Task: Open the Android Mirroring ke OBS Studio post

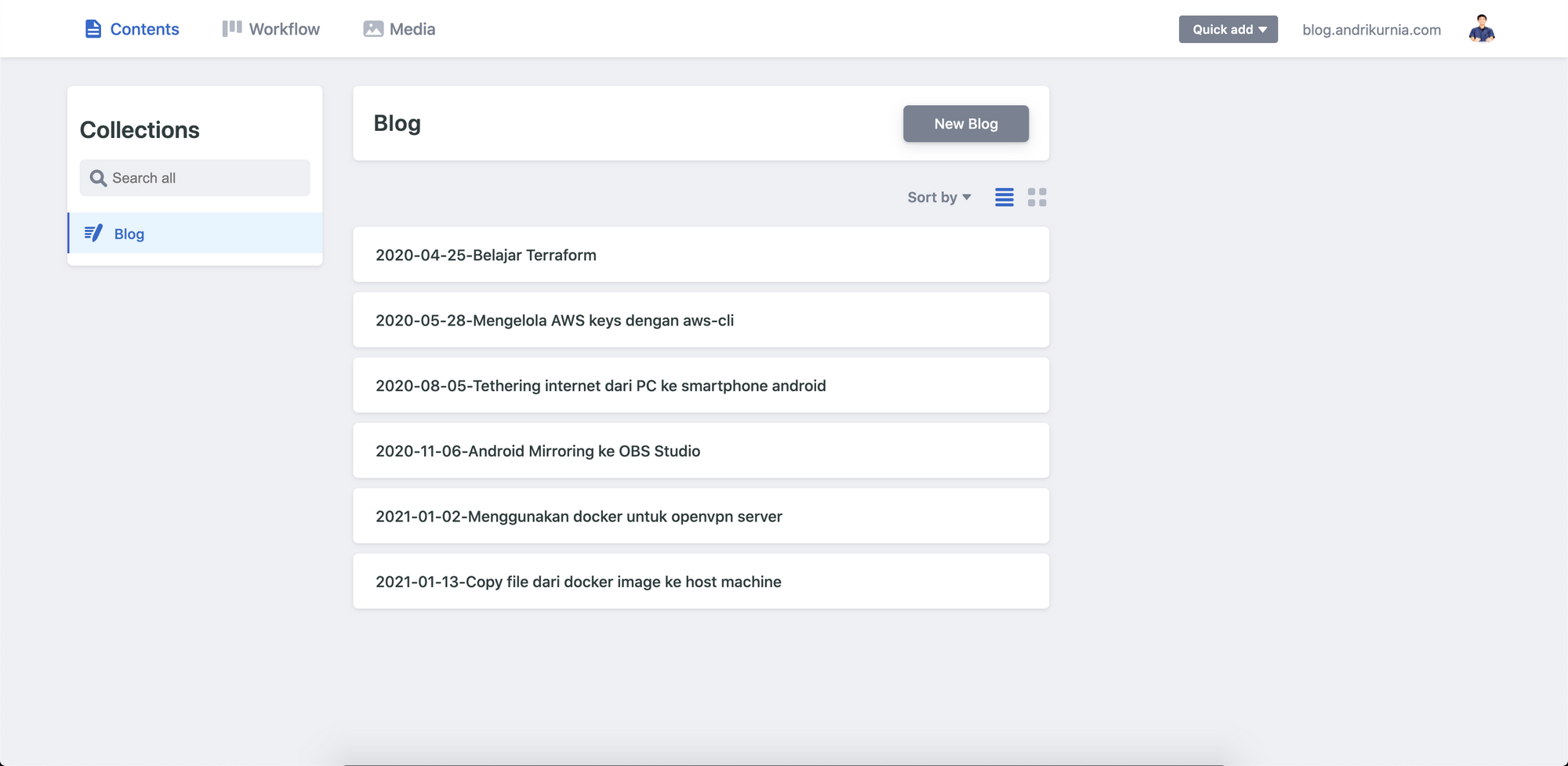Action: pyautogui.click(x=700, y=450)
